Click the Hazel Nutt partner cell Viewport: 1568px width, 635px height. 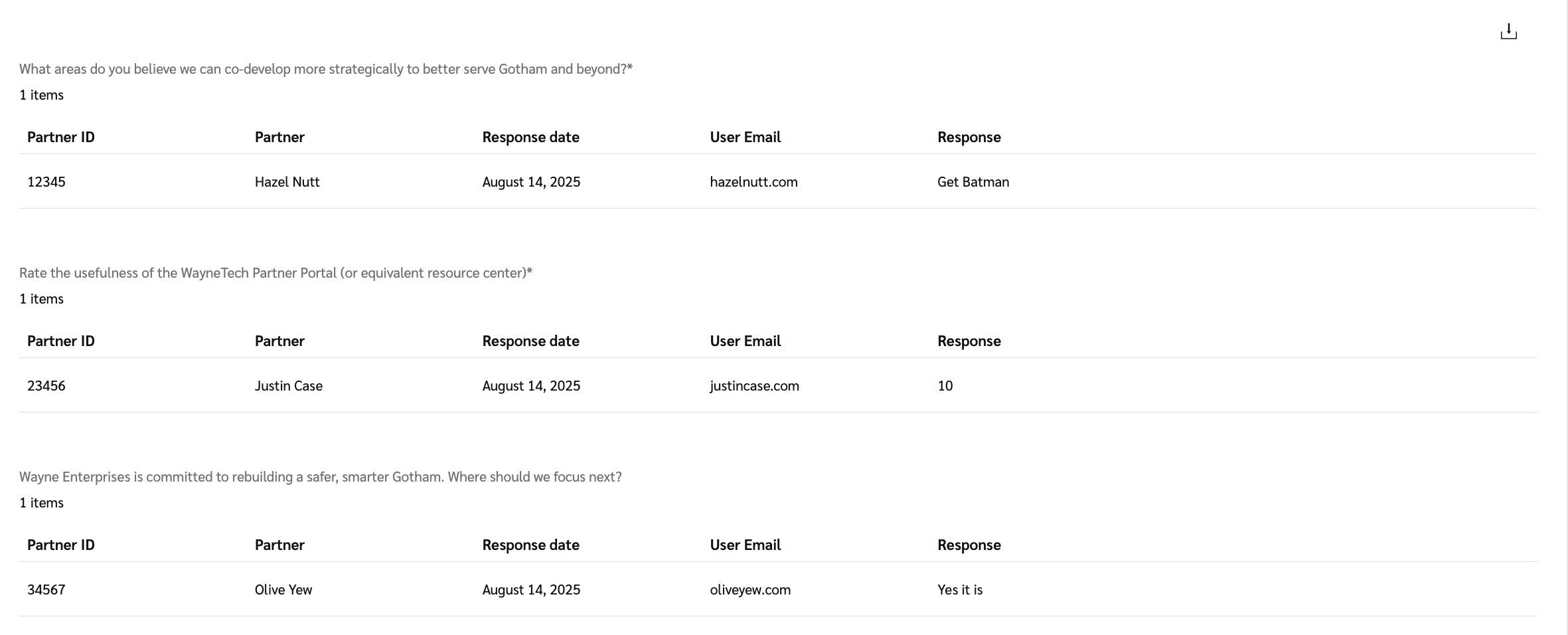pyautogui.click(x=287, y=182)
